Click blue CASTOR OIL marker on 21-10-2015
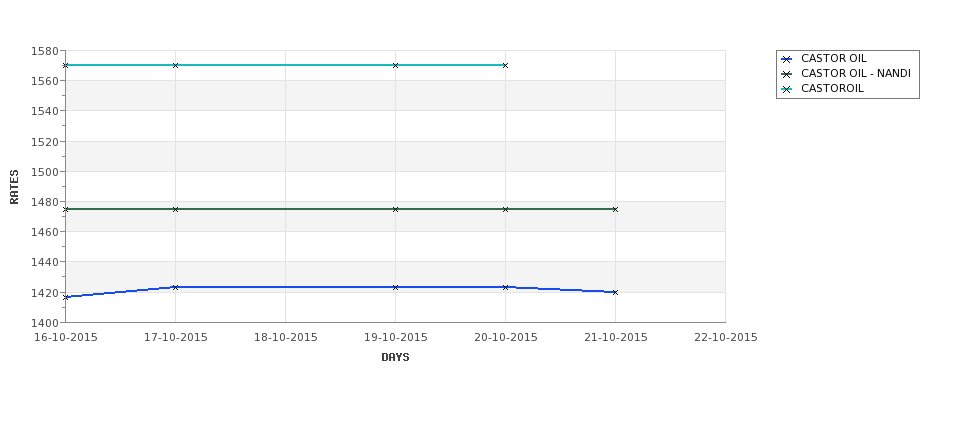The width and height of the screenshot is (975, 429). coord(616,292)
